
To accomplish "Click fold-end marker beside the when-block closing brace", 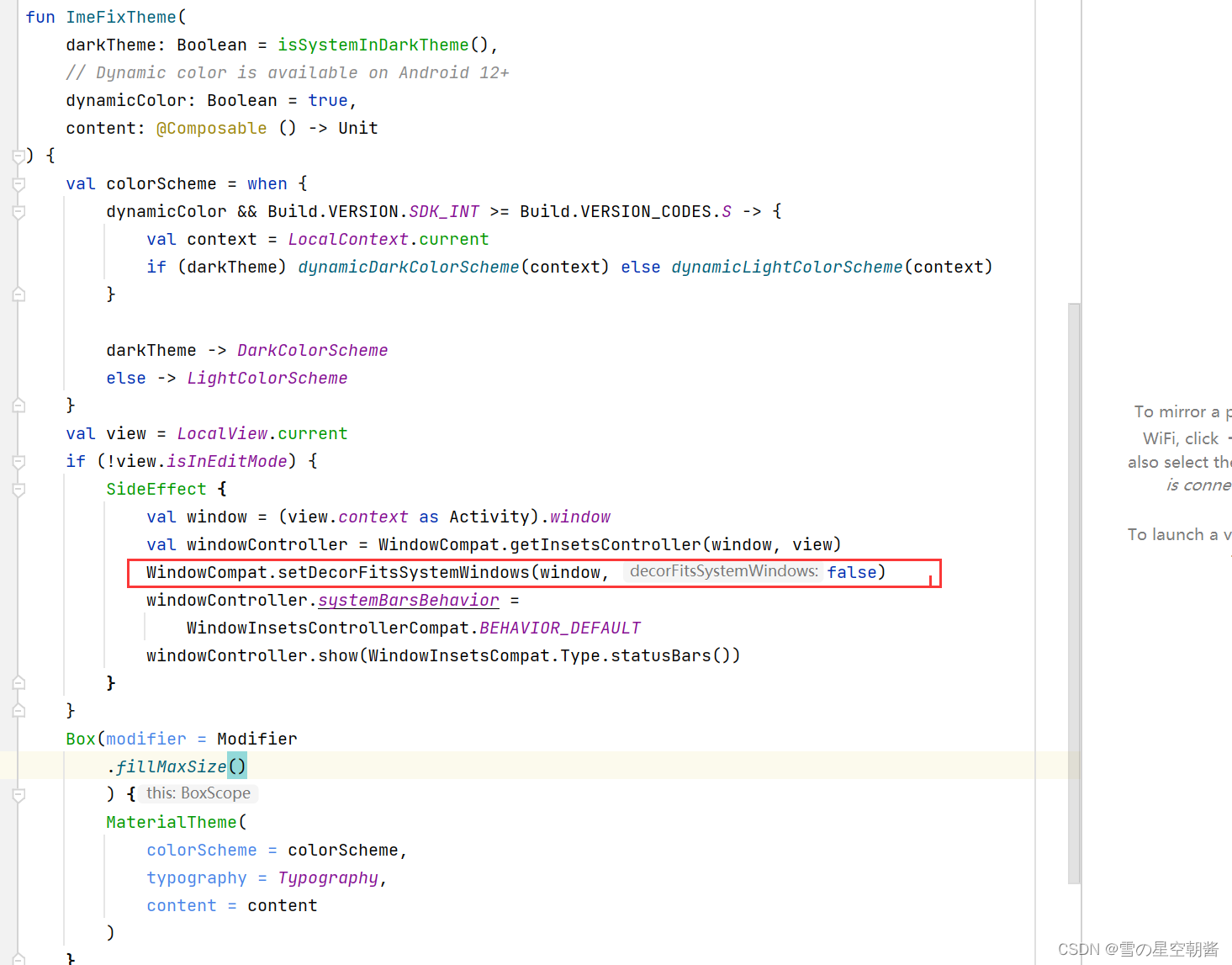I will pos(19,406).
